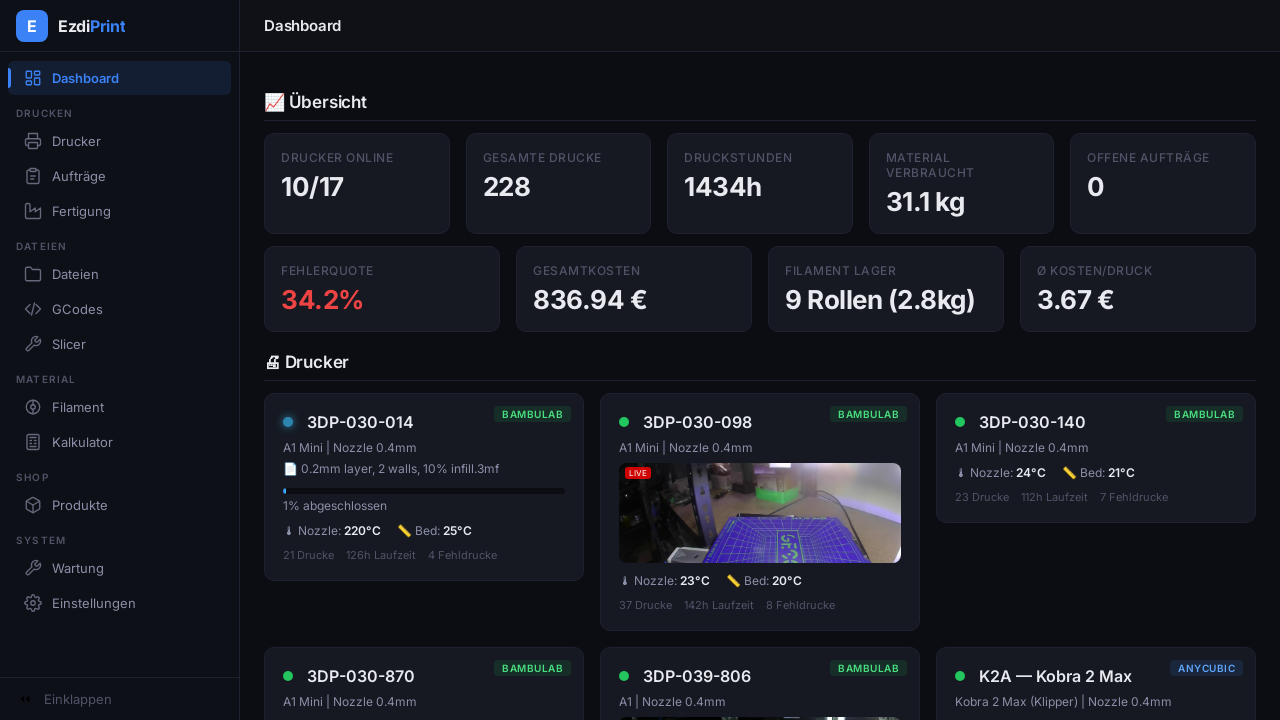Viewport: 1280px width, 720px height.
Task: Open printer card 3DP-030-140
Action: click(x=1096, y=458)
